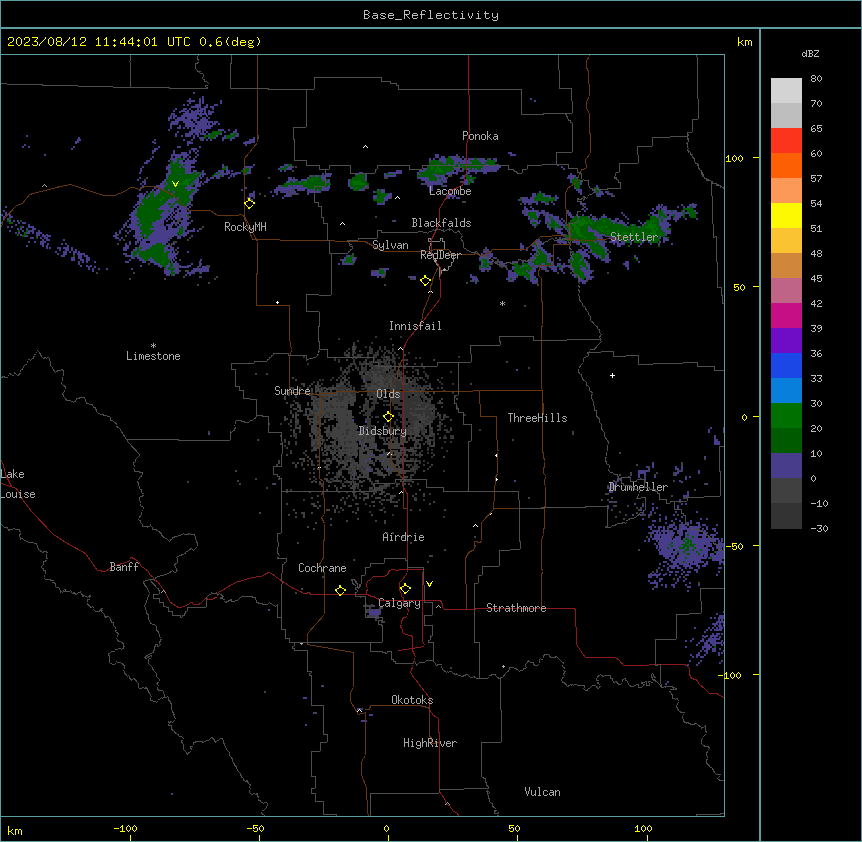Click the RedDeer city label
This screenshot has width=862, height=842.
click(x=440, y=255)
